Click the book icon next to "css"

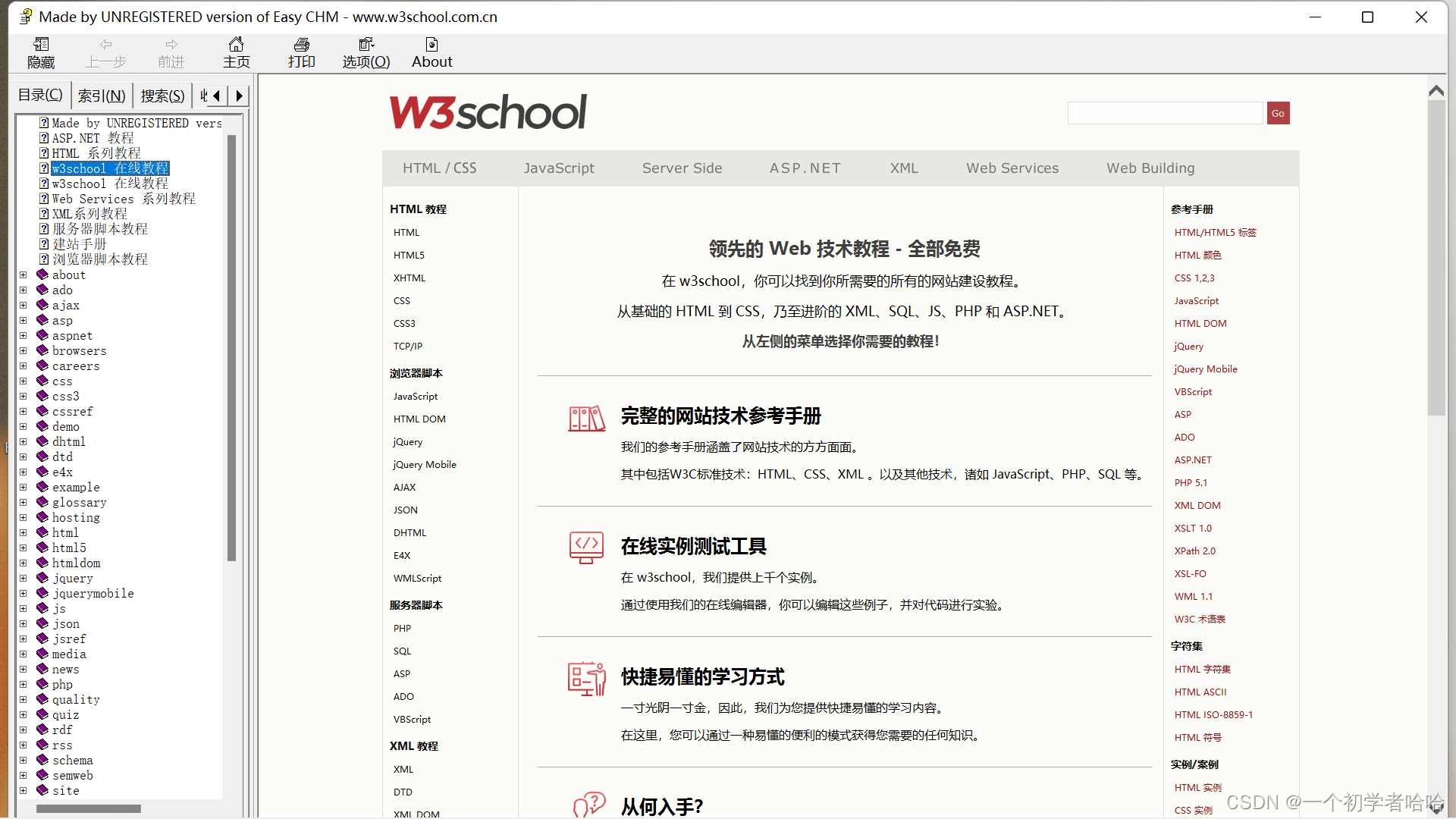[x=42, y=381]
